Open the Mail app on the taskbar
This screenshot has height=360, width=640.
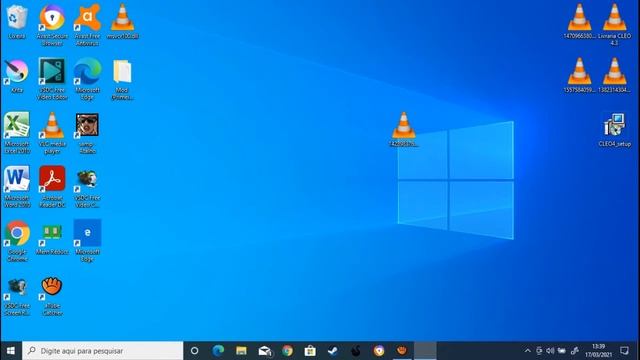pos(264,351)
